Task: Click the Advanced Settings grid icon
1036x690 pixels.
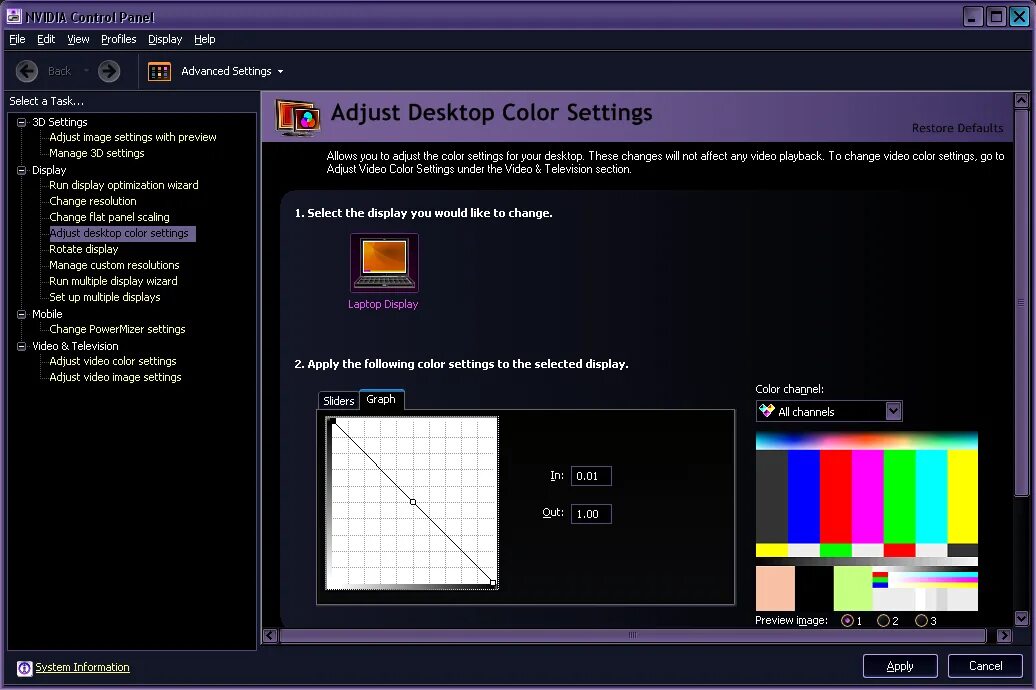Action: (x=159, y=71)
